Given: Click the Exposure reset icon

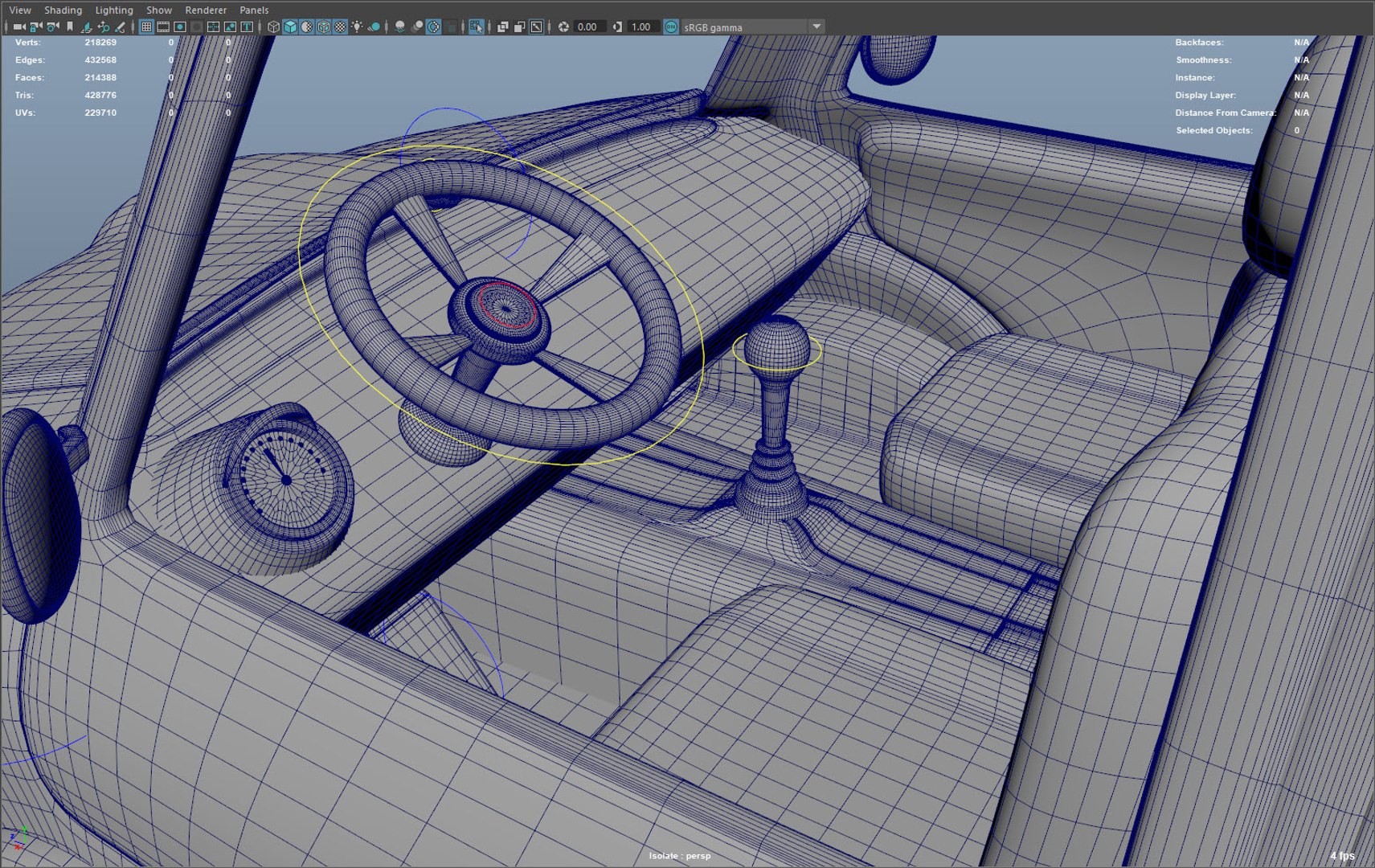Looking at the screenshot, I should tap(563, 27).
